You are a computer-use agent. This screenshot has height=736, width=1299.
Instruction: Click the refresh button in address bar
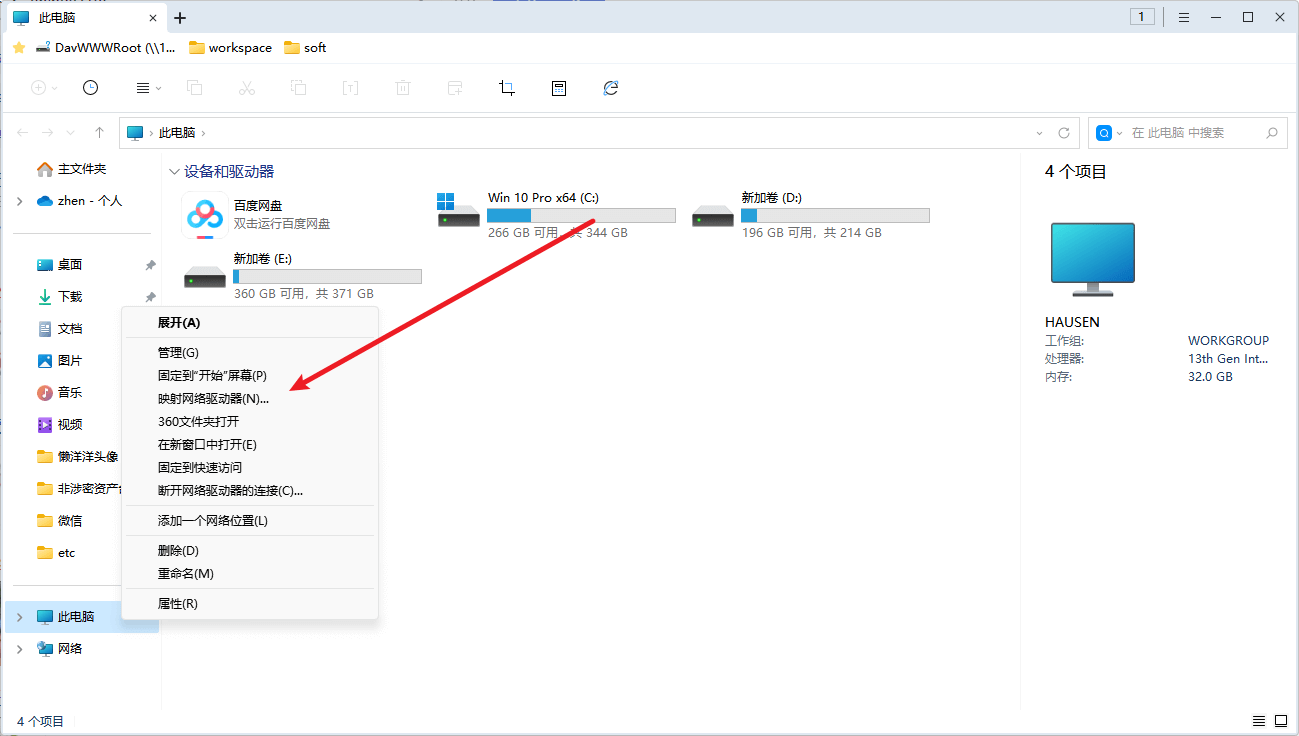click(x=1064, y=133)
